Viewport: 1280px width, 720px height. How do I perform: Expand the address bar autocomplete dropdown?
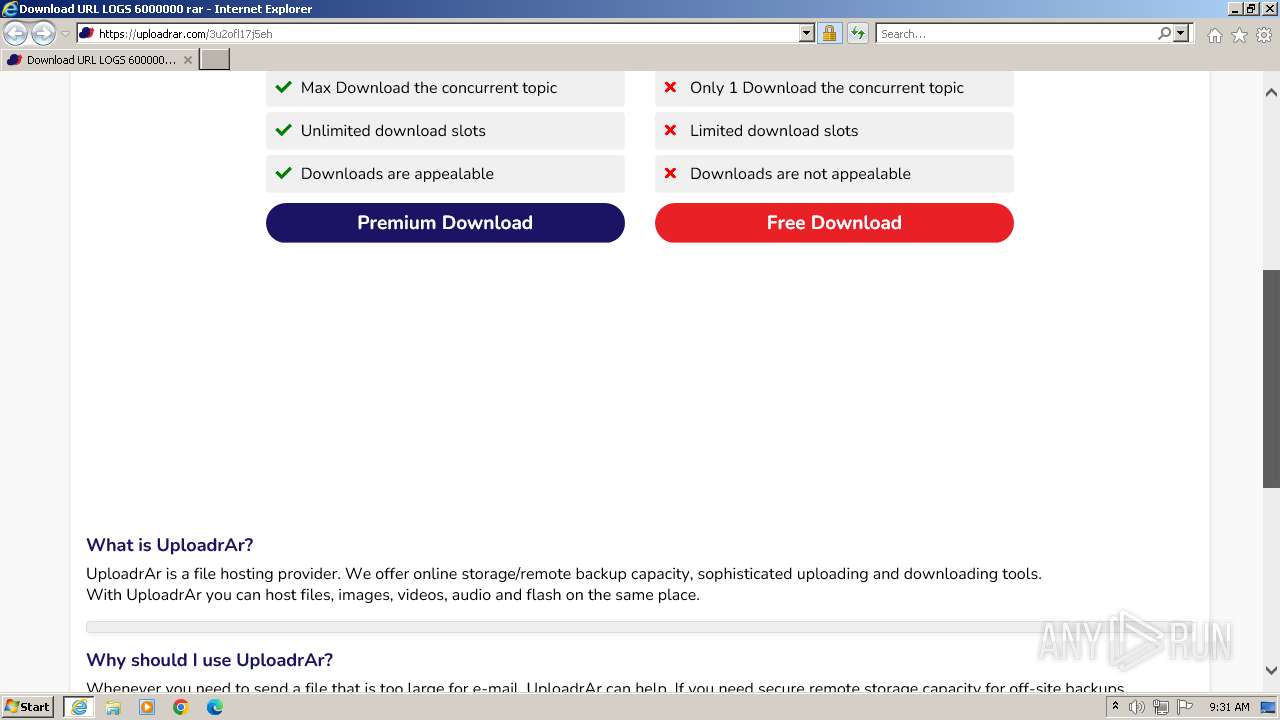pyautogui.click(x=807, y=34)
